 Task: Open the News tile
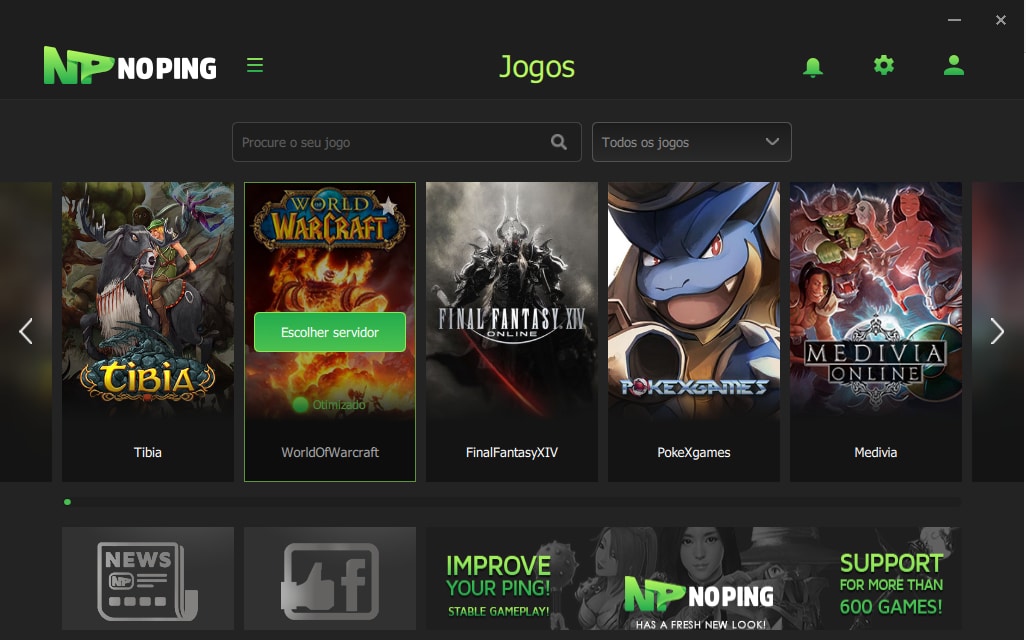tap(148, 579)
